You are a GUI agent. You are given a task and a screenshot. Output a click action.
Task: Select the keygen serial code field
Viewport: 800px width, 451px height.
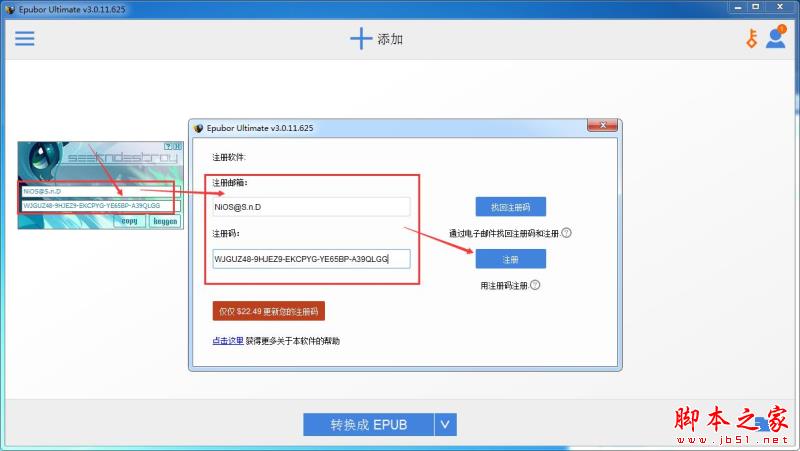click(101, 206)
